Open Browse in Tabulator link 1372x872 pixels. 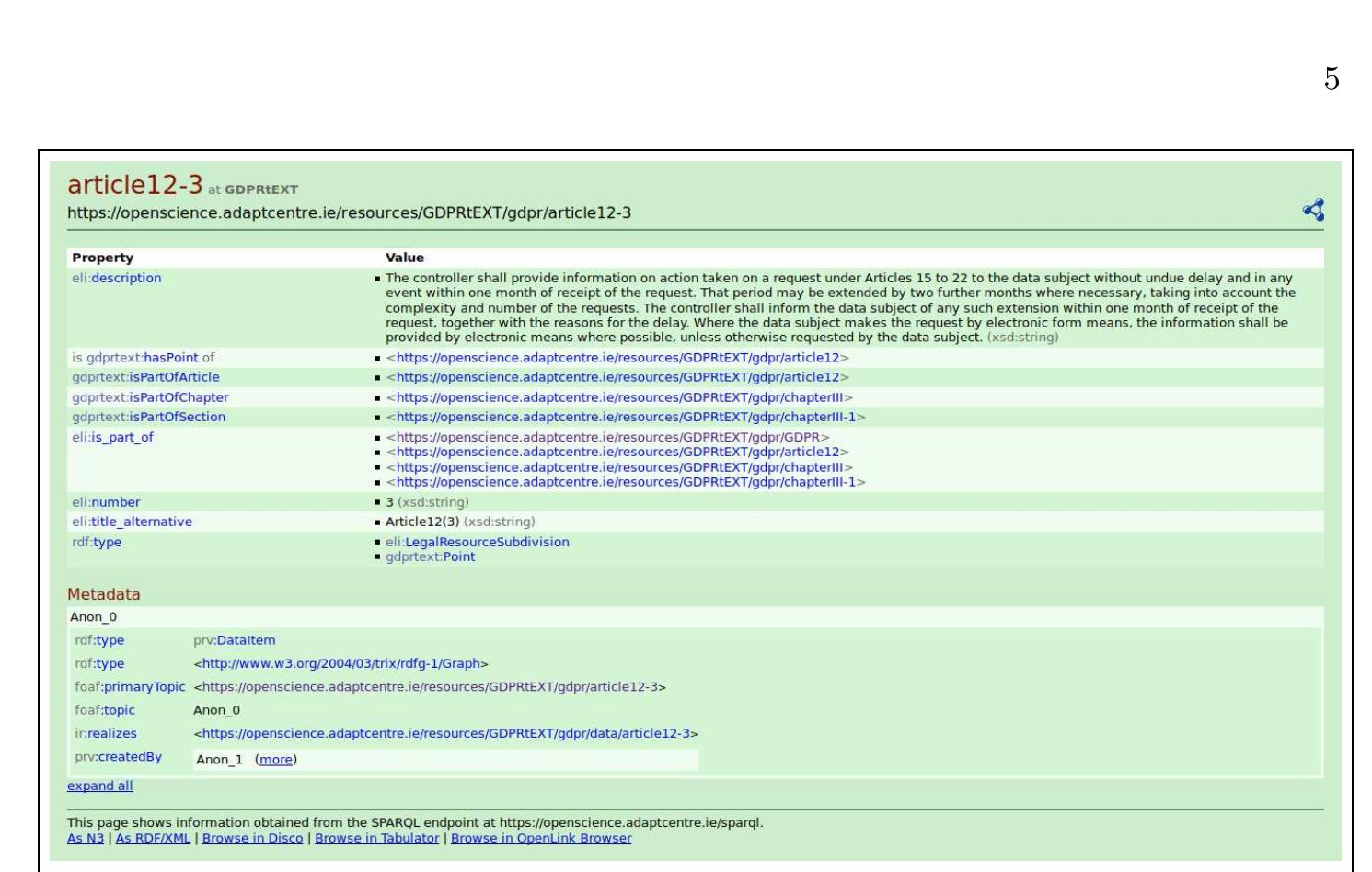(376, 838)
